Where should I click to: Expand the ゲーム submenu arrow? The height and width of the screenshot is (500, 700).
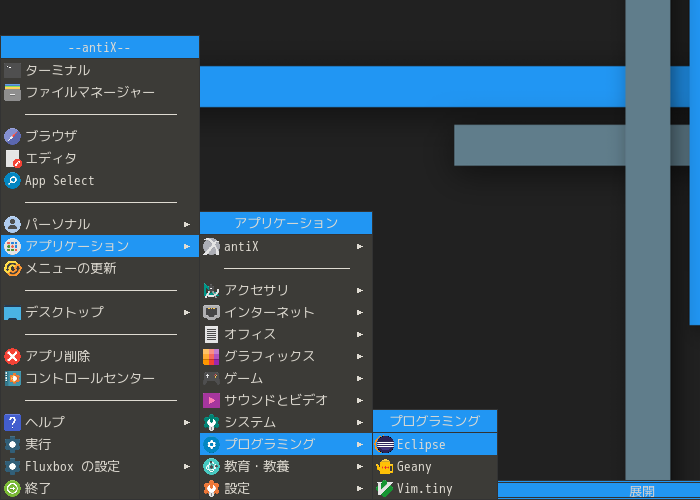[x=360, y=379]
